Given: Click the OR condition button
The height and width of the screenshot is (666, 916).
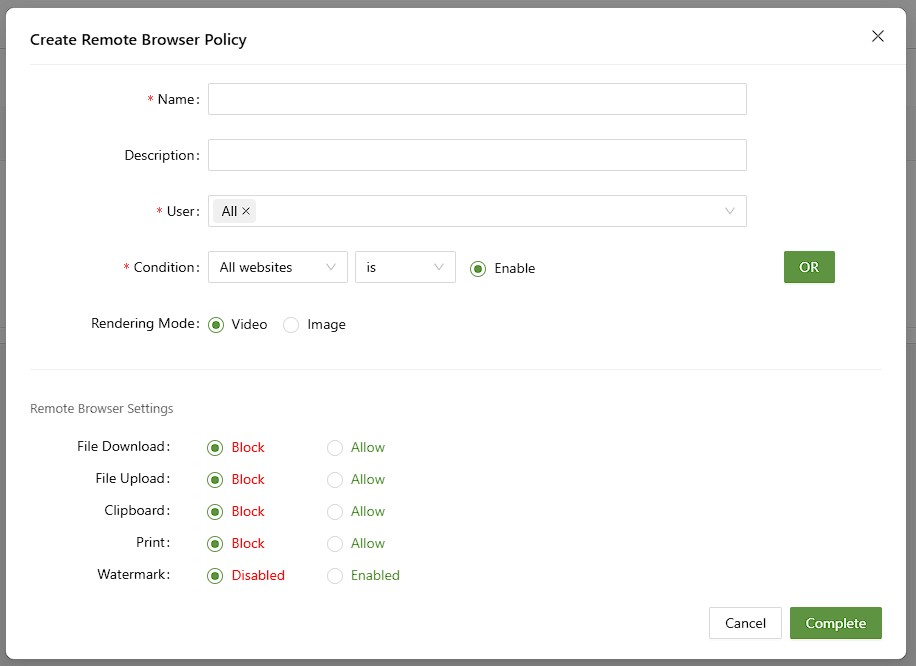Looking at the screenshot, I should click(x=808, y=267).
